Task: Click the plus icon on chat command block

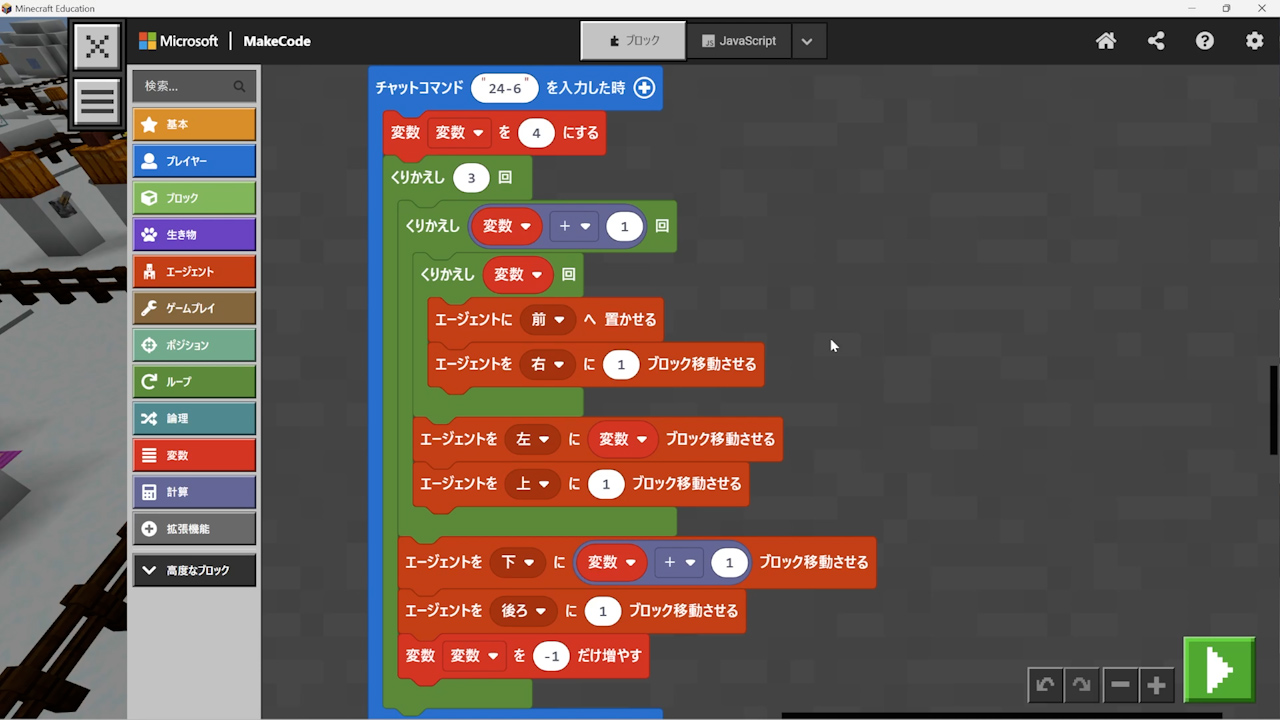Action: coord(644,88)
